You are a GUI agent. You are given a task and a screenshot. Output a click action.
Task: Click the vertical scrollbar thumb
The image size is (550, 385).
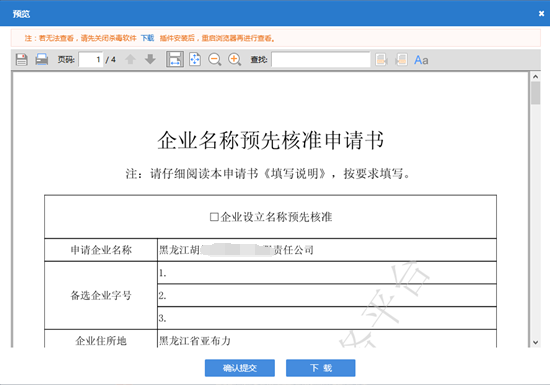535,93
